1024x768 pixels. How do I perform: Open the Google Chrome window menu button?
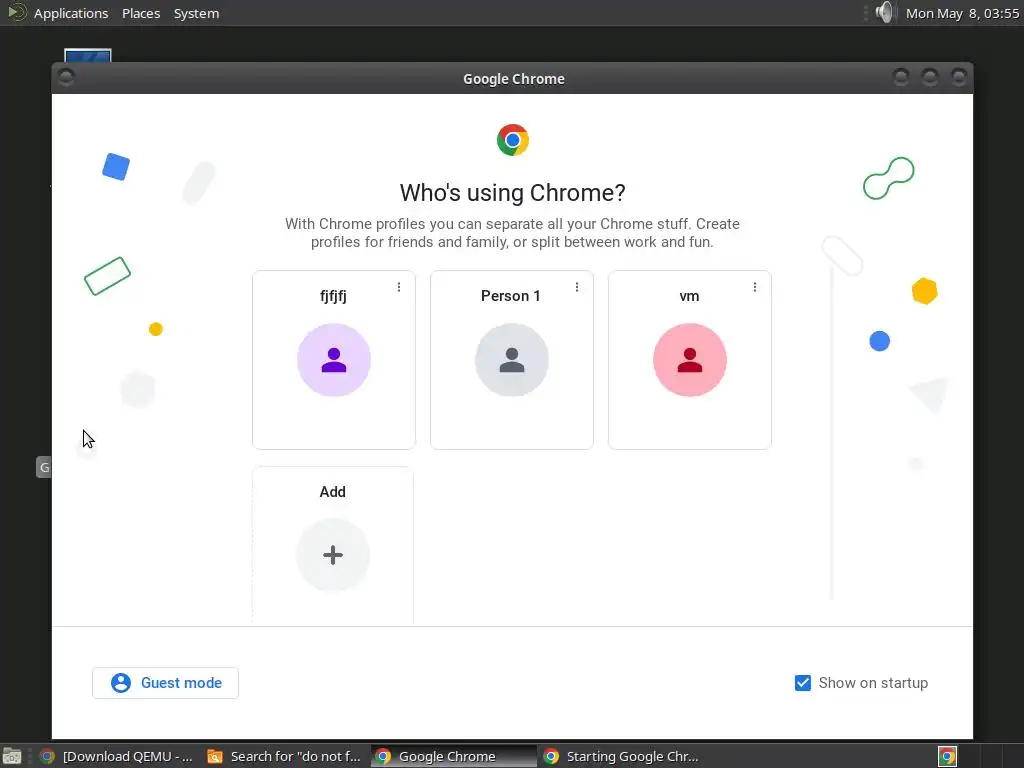(x=66, y=78)
